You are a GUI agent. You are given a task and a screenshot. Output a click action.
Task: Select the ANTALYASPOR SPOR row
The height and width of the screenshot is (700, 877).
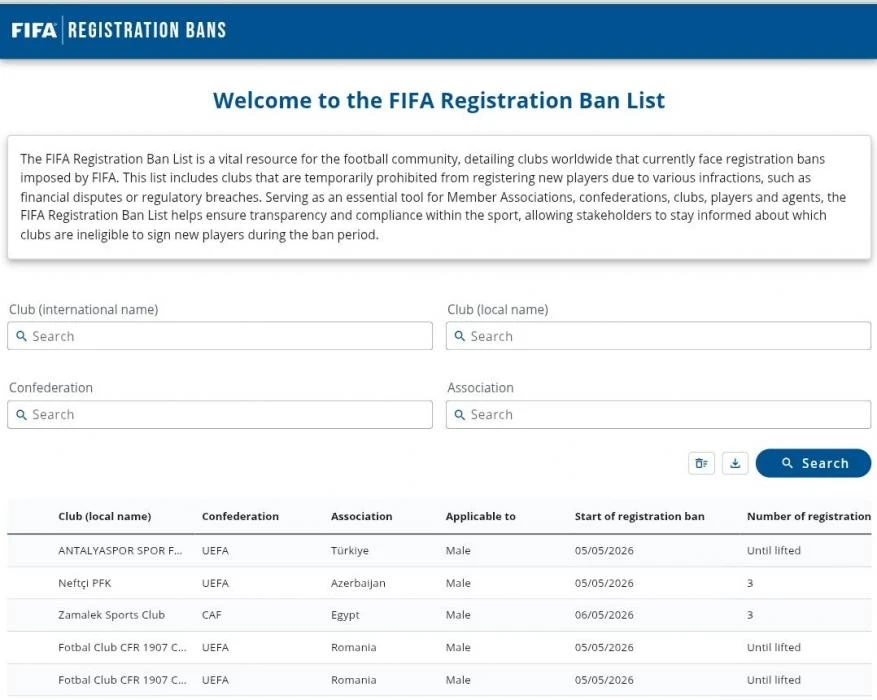click(439, 551)
